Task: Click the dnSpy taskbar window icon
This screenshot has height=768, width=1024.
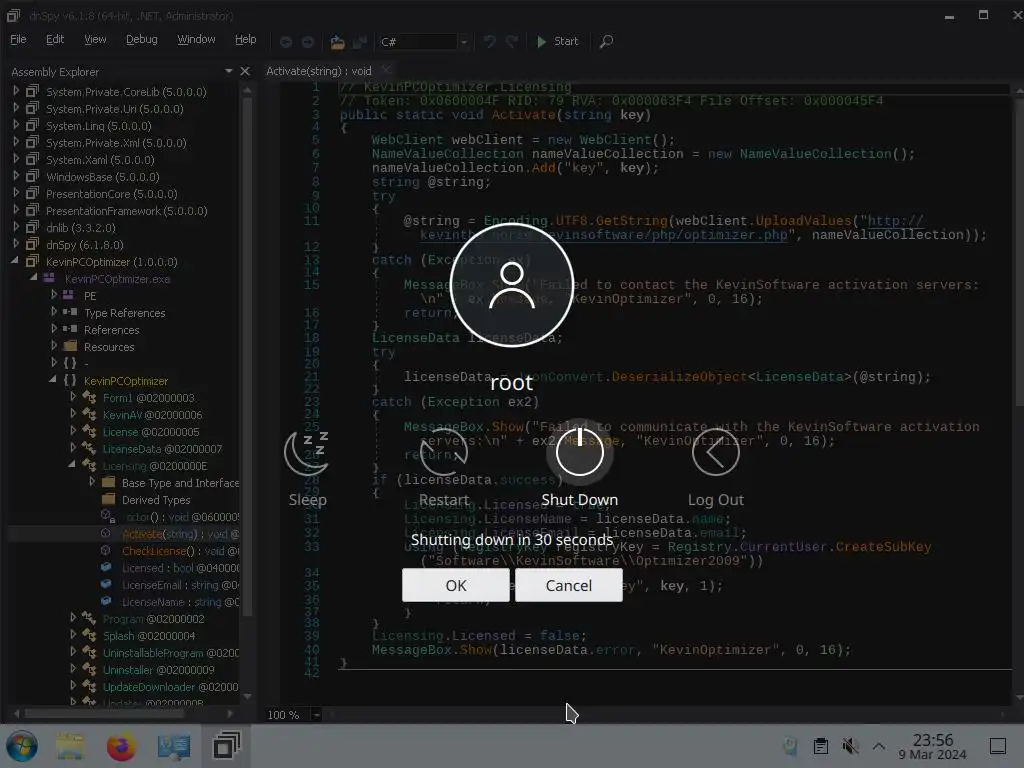Action: click(227, 745)
